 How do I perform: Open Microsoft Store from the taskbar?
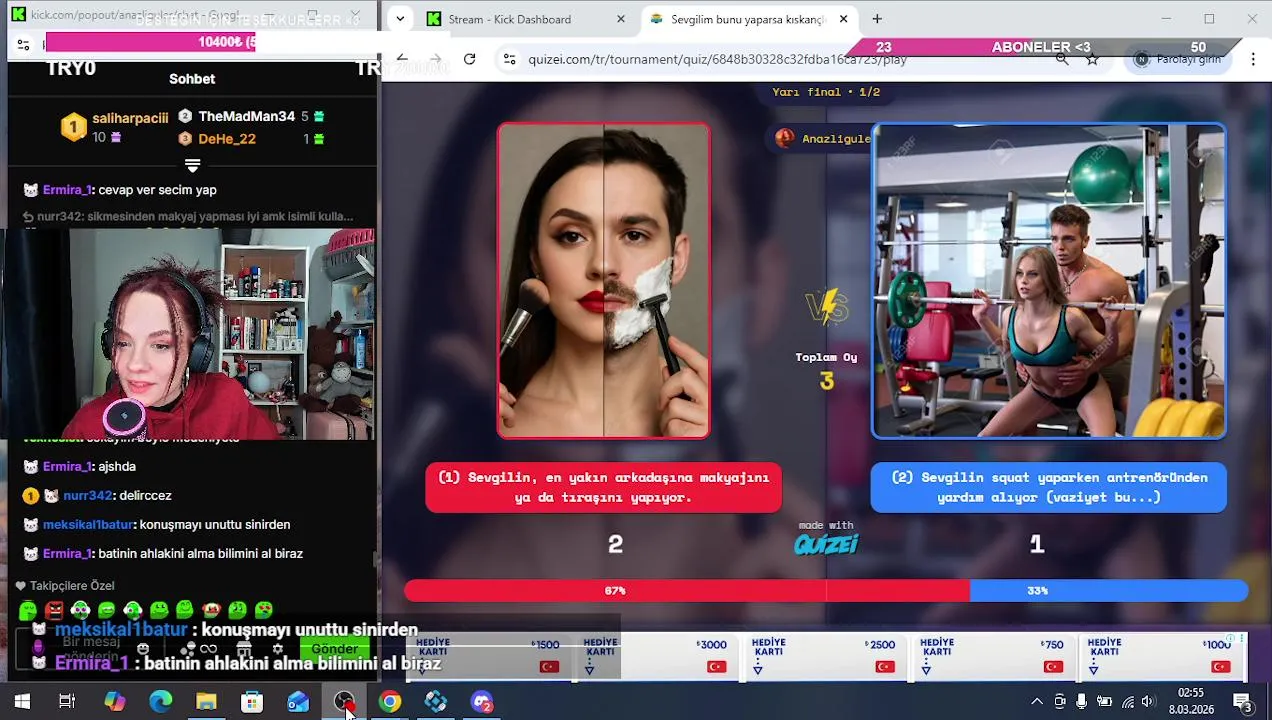(x=252, y=702)
